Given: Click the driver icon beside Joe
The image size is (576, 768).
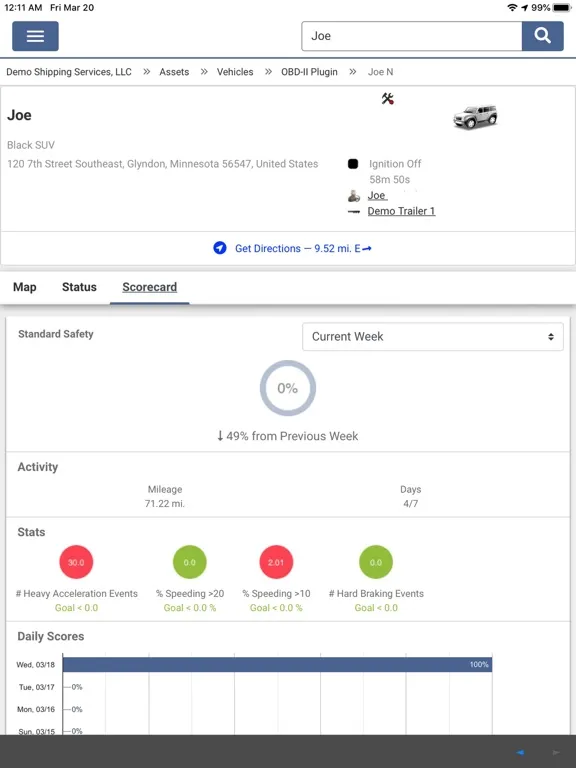Looking at the screenshot, I should click(354, 196).
